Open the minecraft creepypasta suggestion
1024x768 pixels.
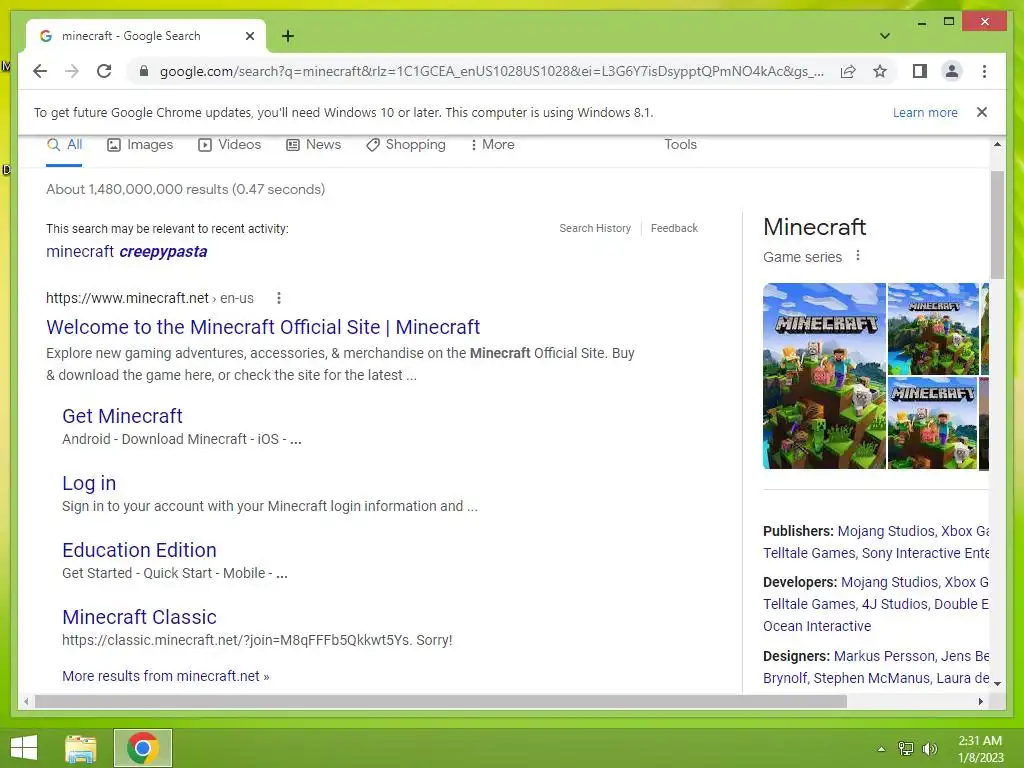click(127, 251)
